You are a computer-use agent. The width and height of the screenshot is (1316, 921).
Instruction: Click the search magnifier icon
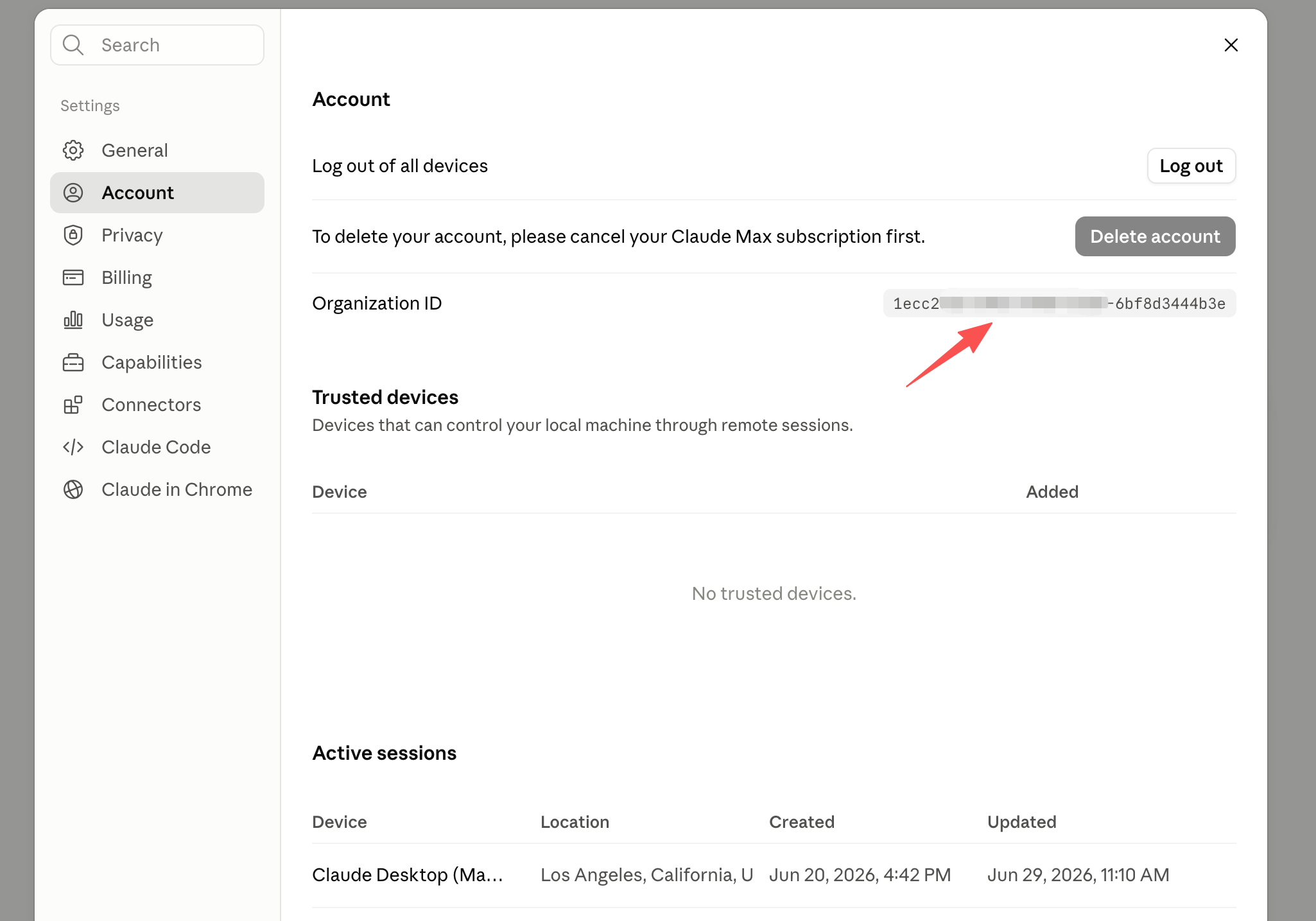point(73,45)
